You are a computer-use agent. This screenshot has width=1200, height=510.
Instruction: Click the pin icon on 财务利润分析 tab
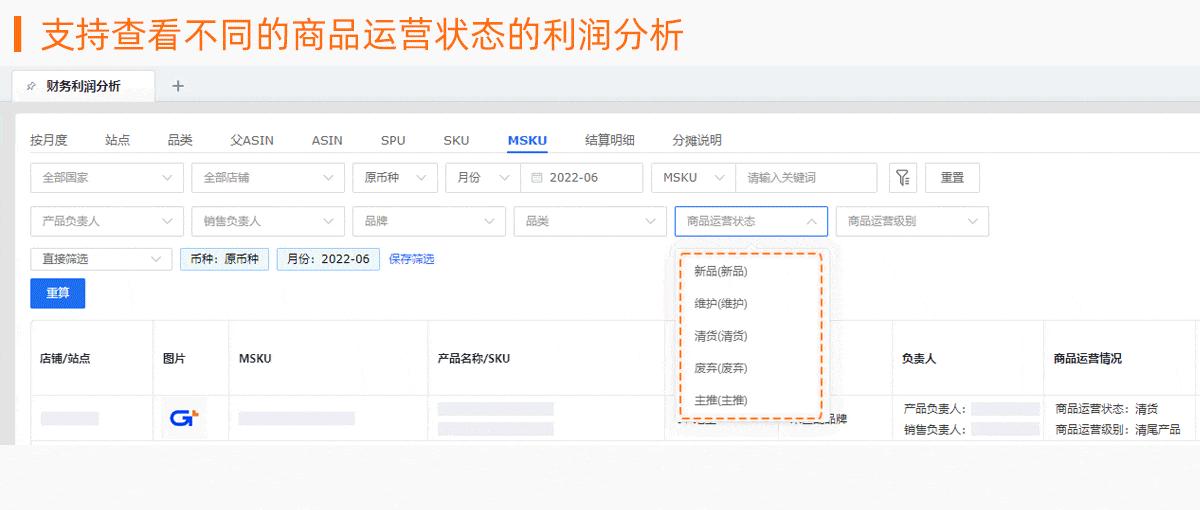point(31,86)
